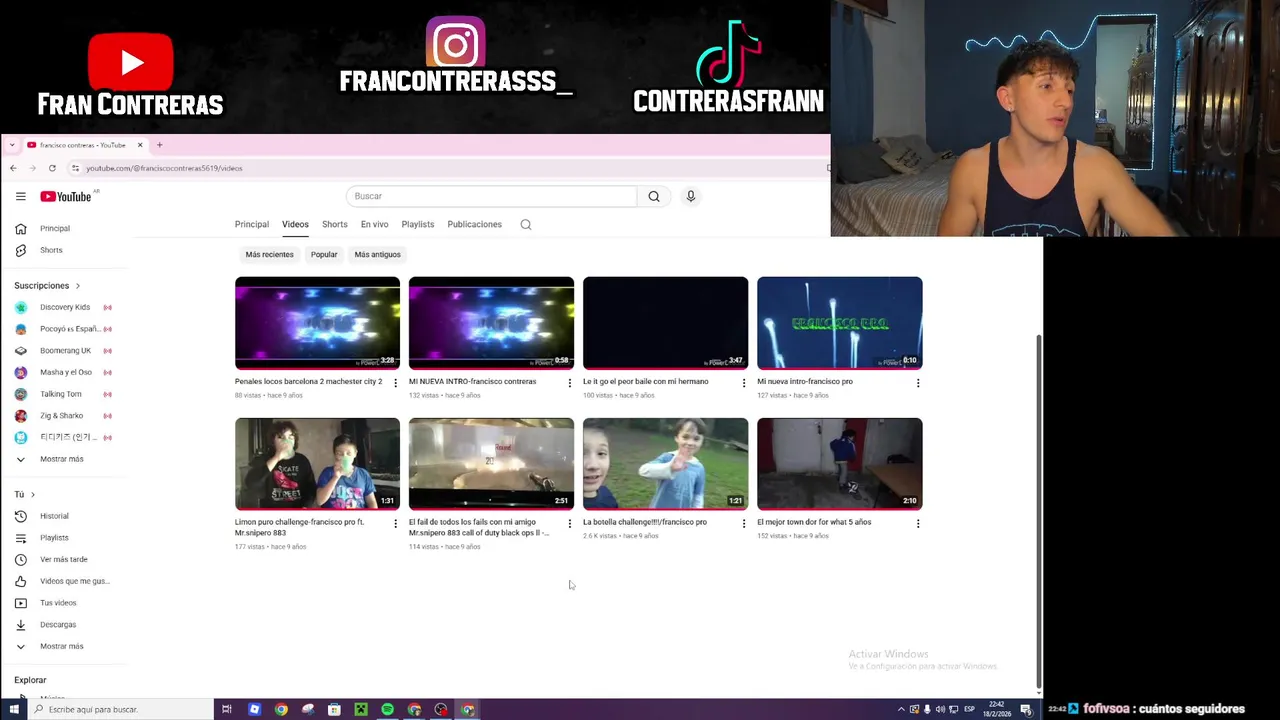Screen dimensions: 1280x720
Task: Open Principal in the sidebar
Action: point(64,228)
